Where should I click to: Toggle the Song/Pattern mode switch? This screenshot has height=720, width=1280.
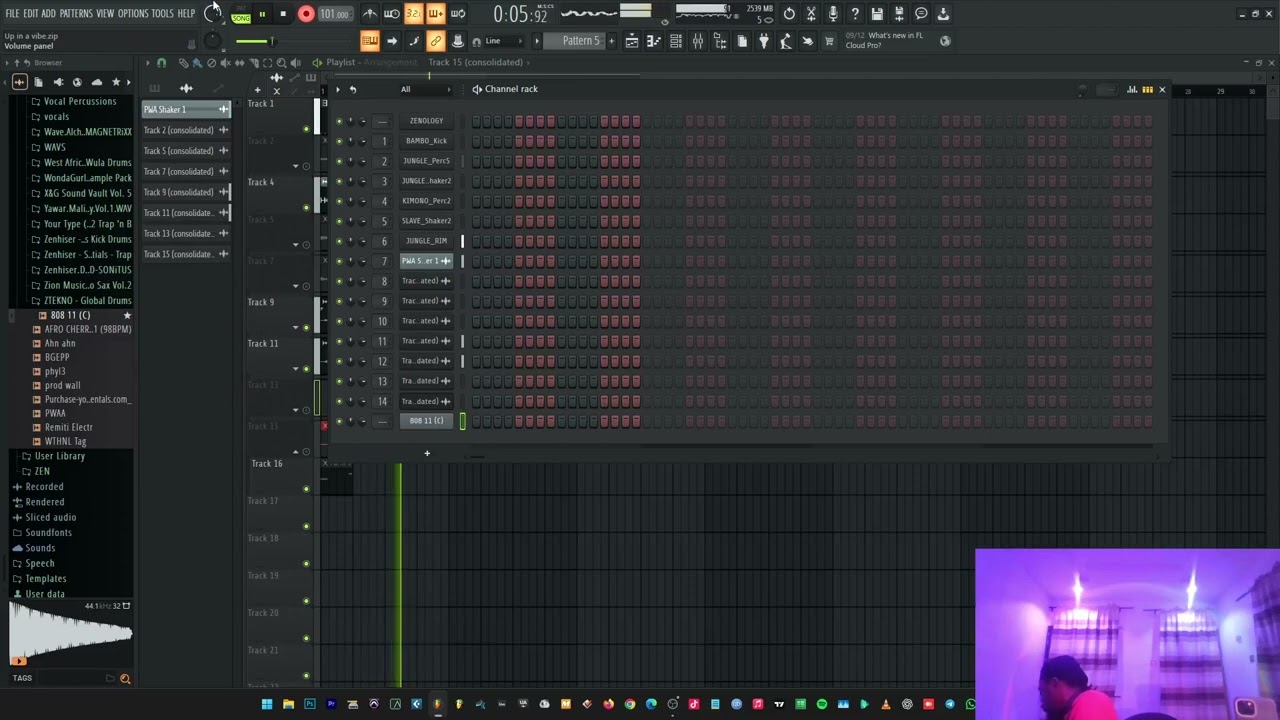pyautogui.click(x=241, y=14)
